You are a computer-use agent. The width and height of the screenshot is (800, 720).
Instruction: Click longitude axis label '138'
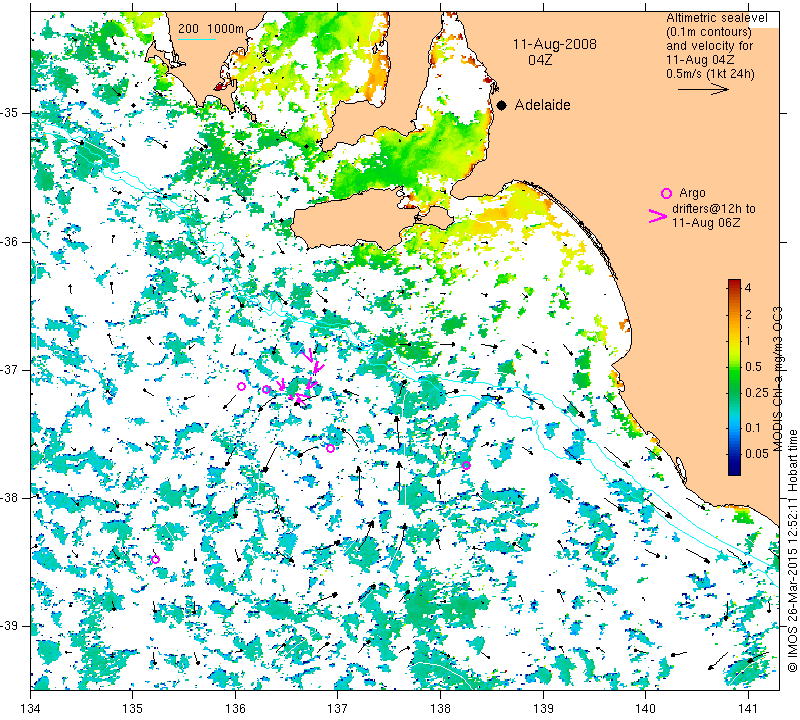point(440,709)
